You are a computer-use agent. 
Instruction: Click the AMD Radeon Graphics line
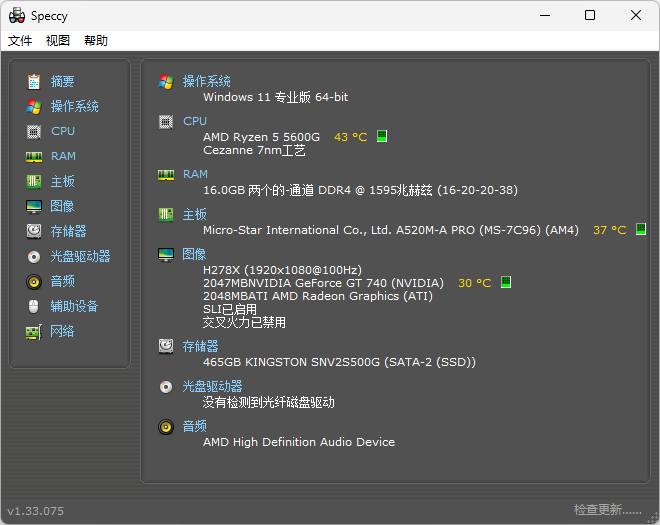click(x=318, y=296)
